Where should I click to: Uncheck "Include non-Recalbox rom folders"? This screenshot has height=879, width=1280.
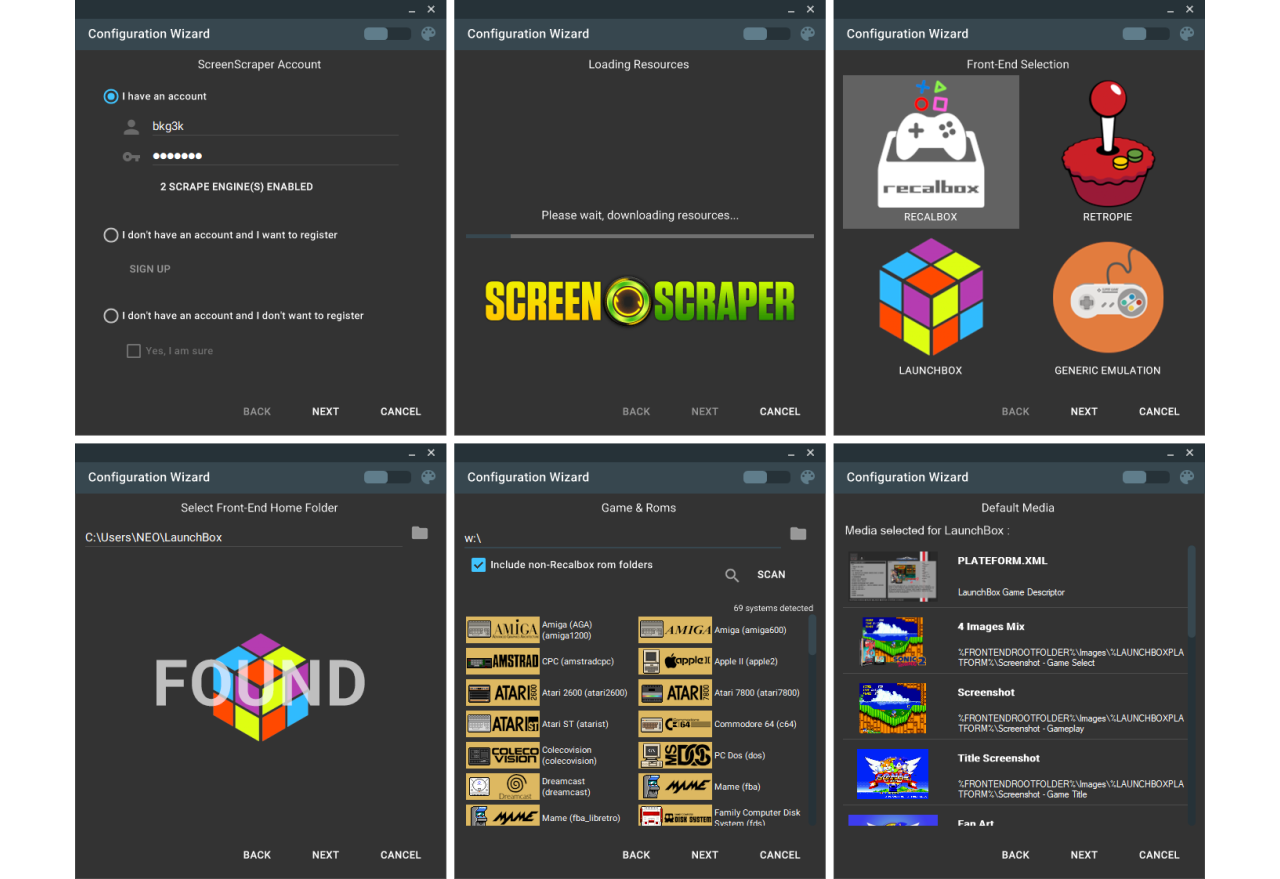click(x=478, y=565)
